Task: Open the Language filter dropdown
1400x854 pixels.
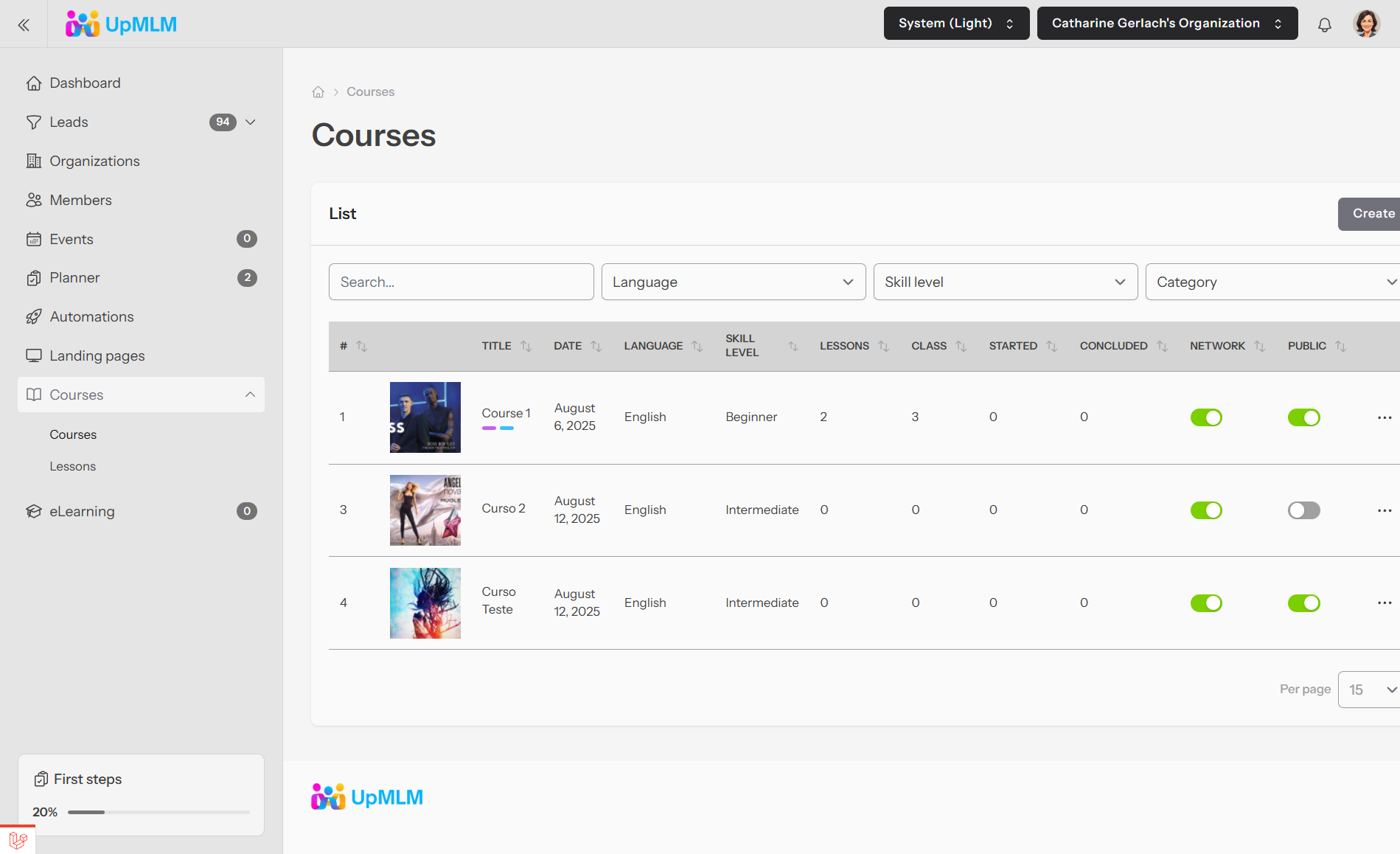Action: [x=733, y=282]
